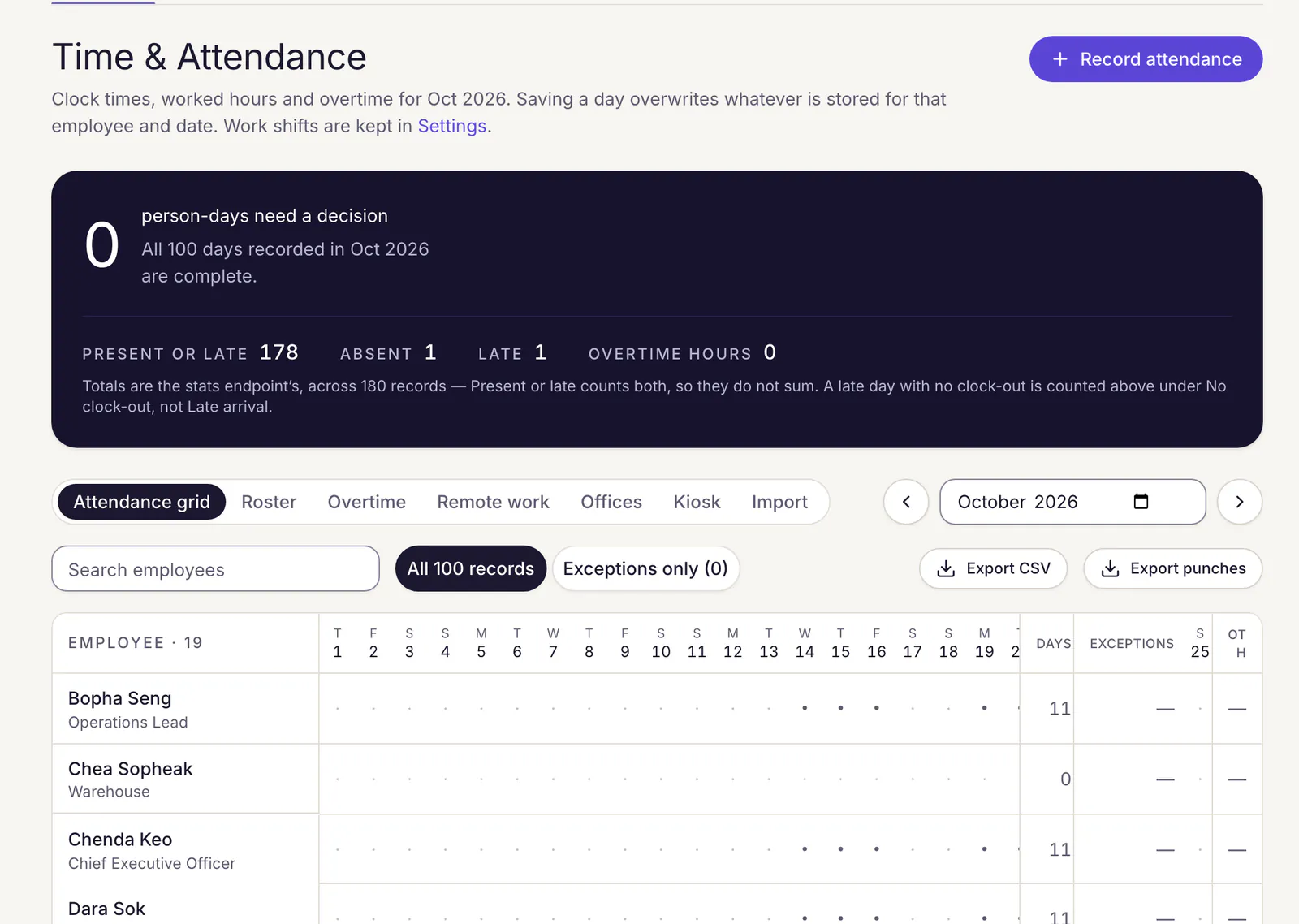The height and width of the screenshot is (924, 1299).
Task: Focus the Search employees field
Action: (215, 569)
